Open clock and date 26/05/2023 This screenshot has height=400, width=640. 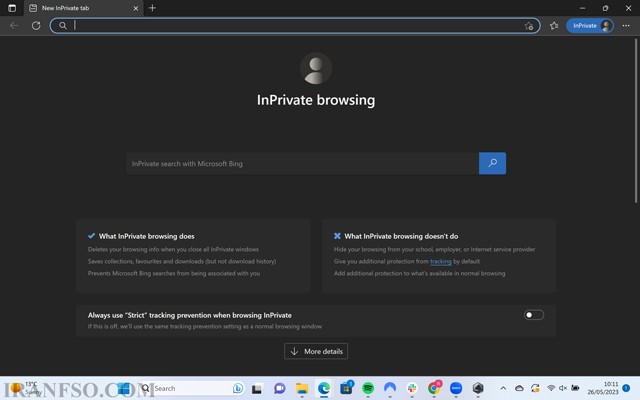pos(603,388)
